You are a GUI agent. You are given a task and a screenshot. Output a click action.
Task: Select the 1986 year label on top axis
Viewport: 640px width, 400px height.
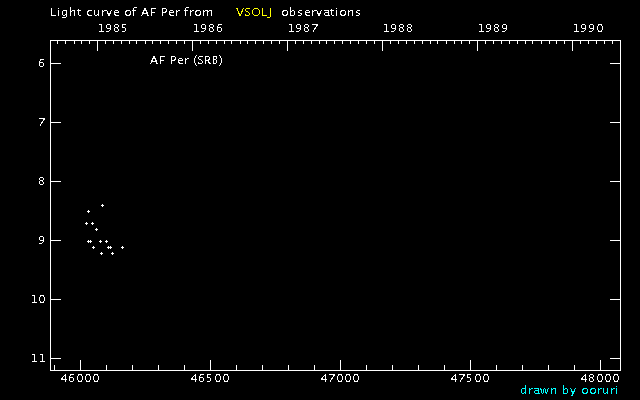[207, 28]
